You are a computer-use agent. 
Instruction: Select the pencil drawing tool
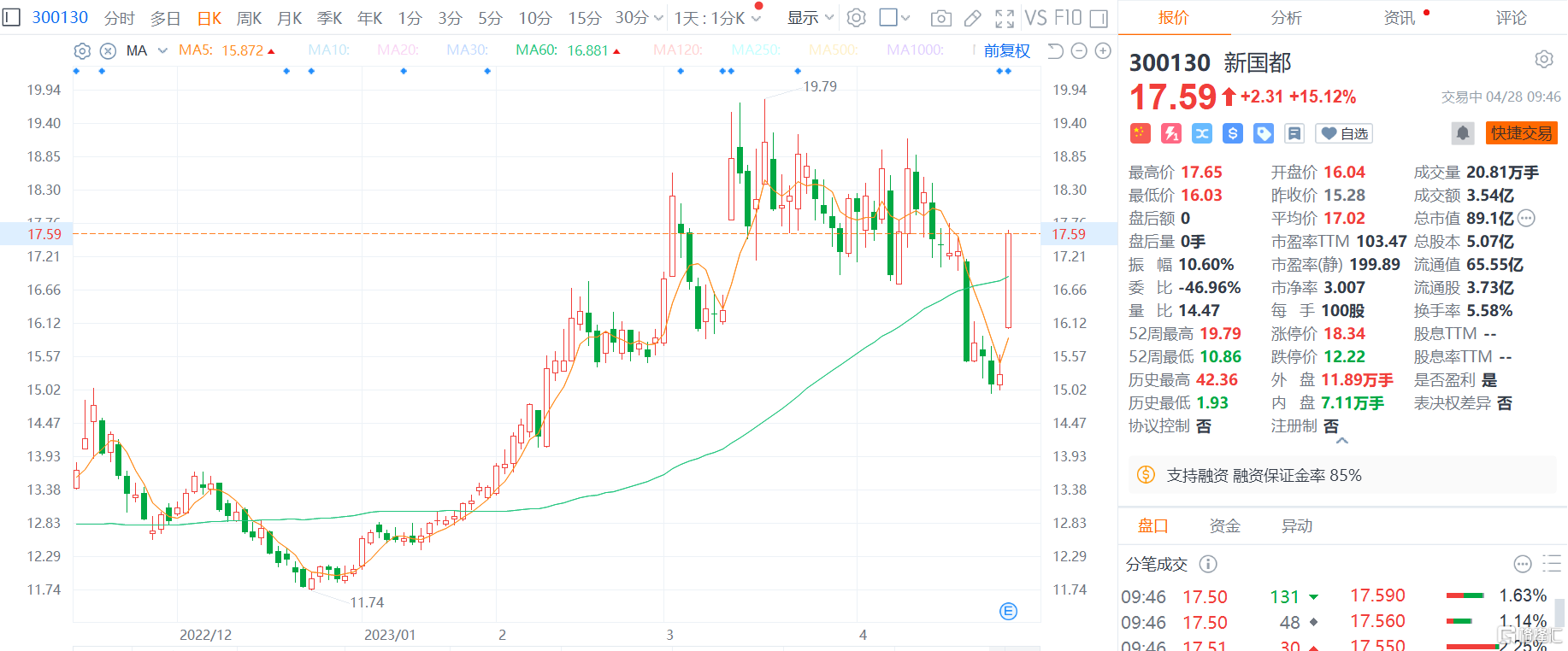point(973,18)
